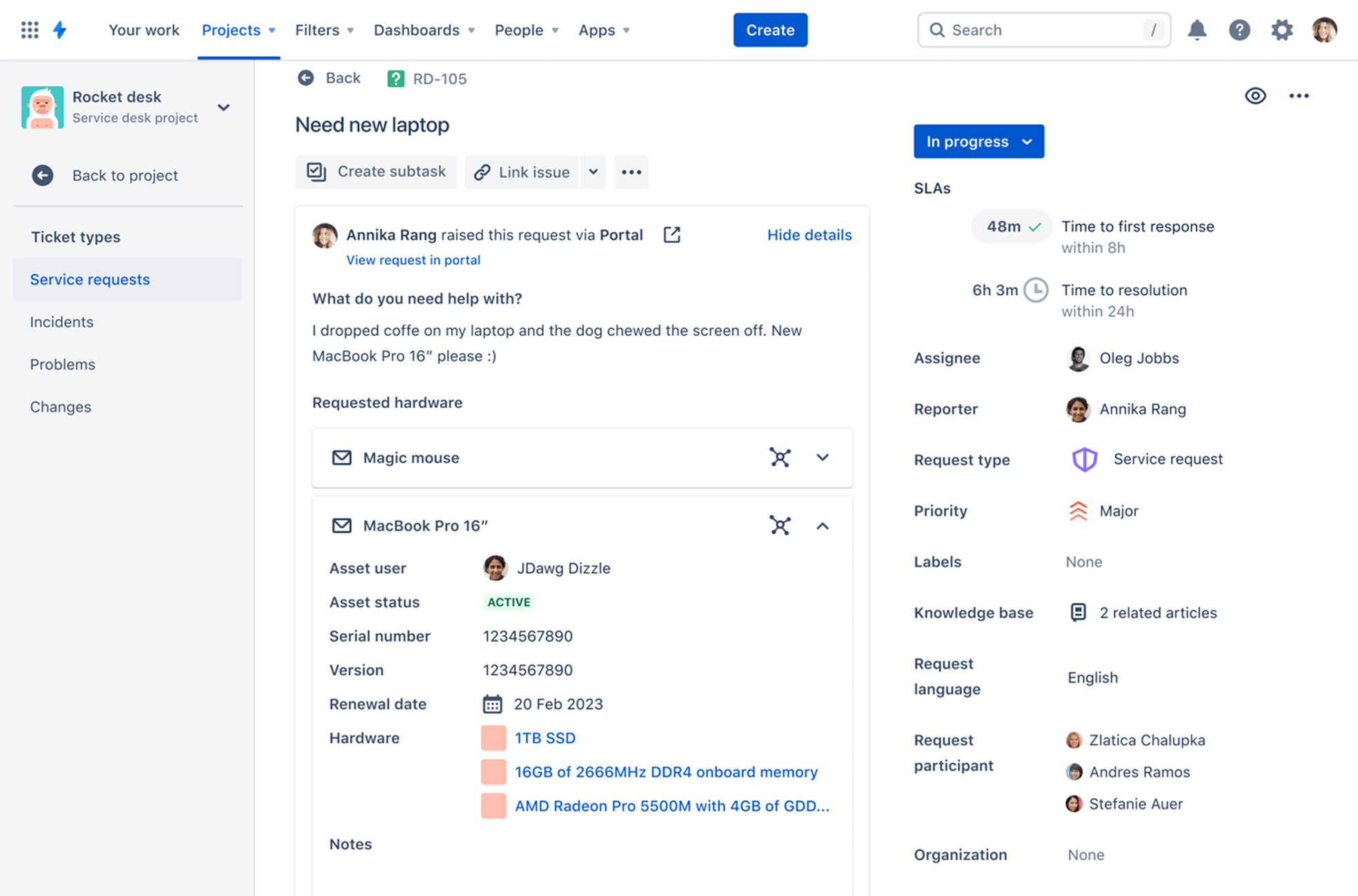Image resolution: width=1358 pixels, height=896 pixels.
Task: Select Service requests from sidebar
Action: (89, 279)
